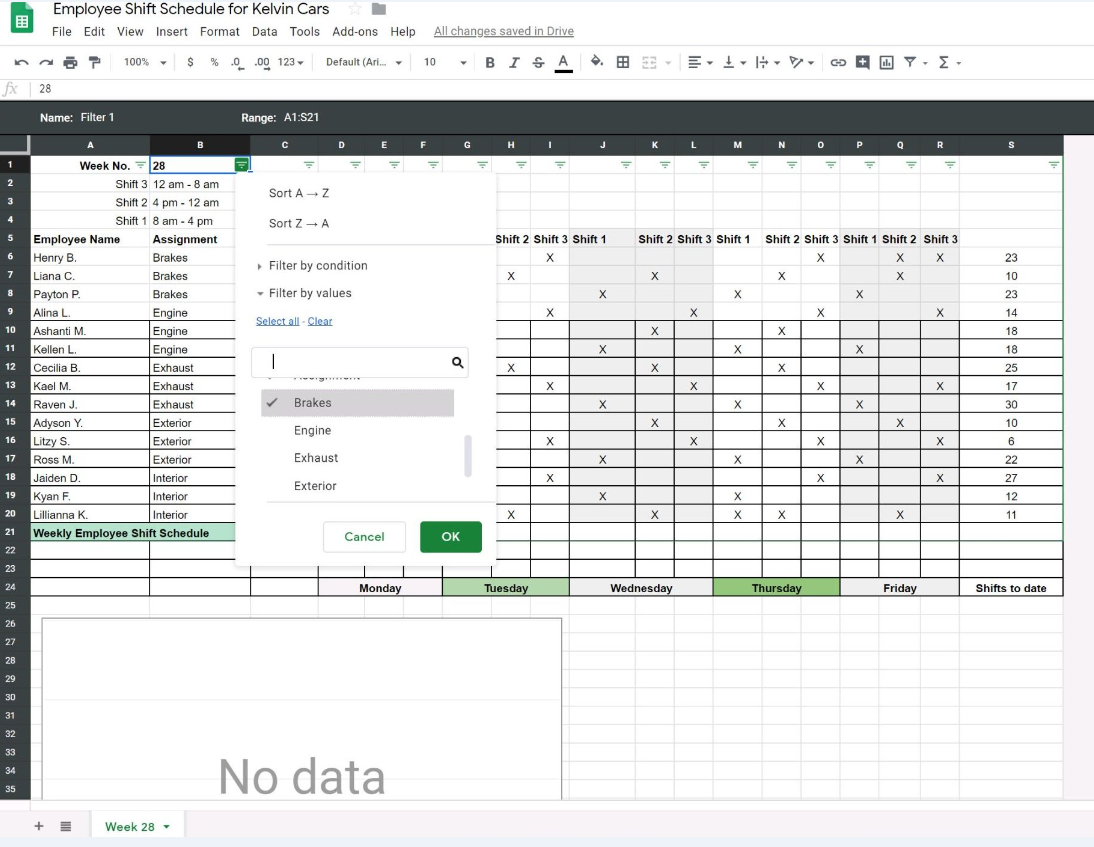Star the document with the star icon
Viewport: 1094px width, 847px height.
click(355, 9)
